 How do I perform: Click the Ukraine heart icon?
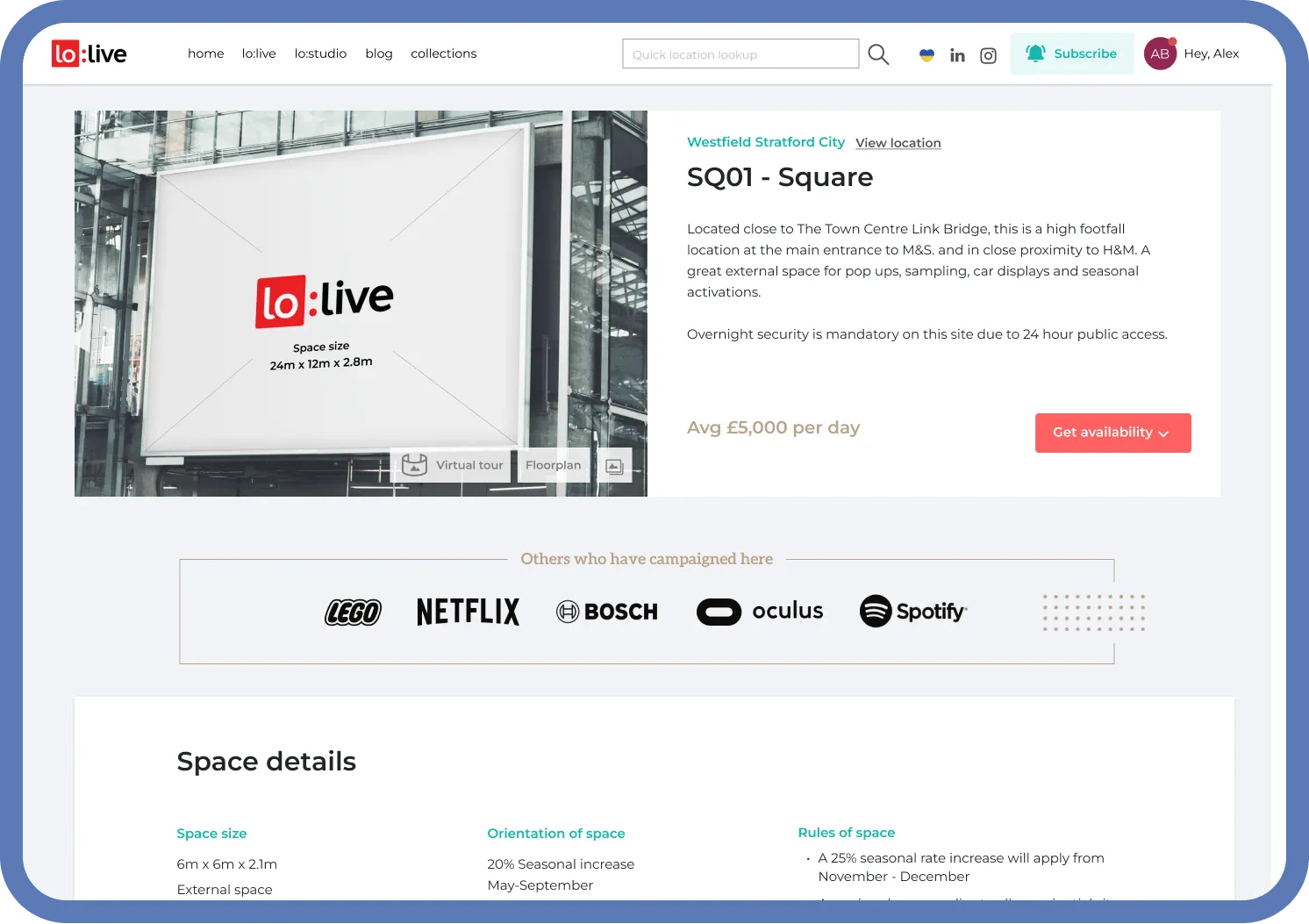point(926,55)
